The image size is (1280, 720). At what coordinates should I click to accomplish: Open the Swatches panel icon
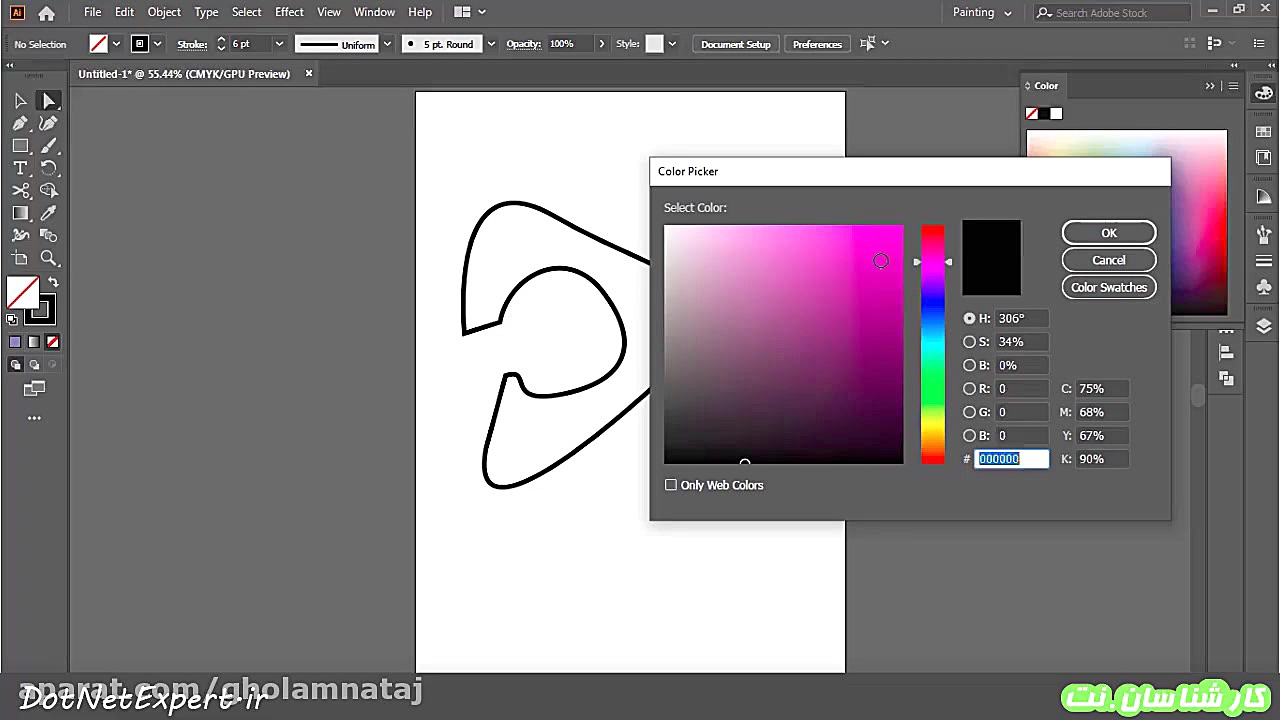tap(1263, 133)
